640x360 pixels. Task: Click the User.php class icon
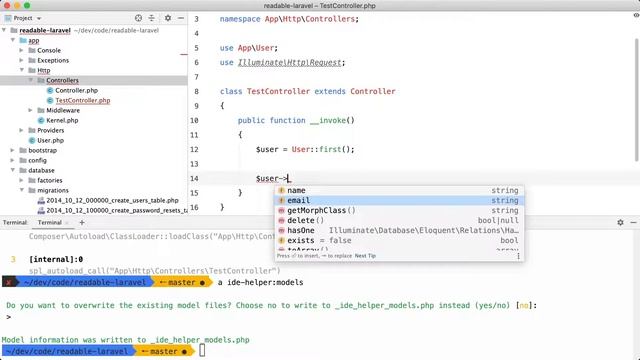click(x=32, y=140)
